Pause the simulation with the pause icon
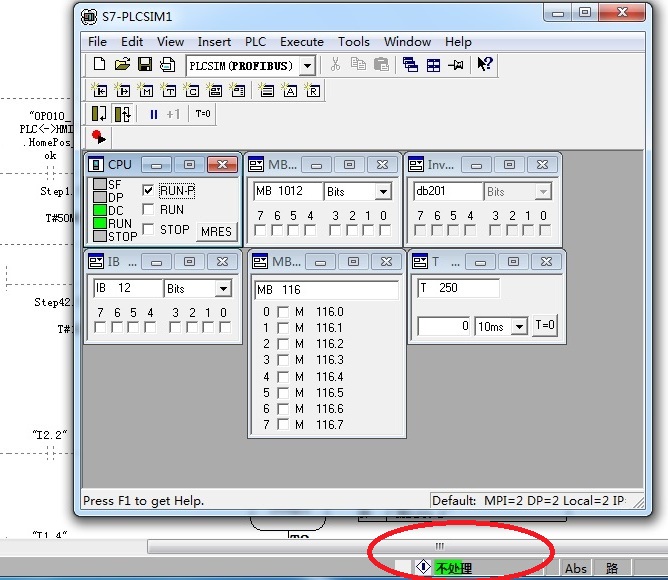Screen dimensions: 668x580 tap(154, 114)
